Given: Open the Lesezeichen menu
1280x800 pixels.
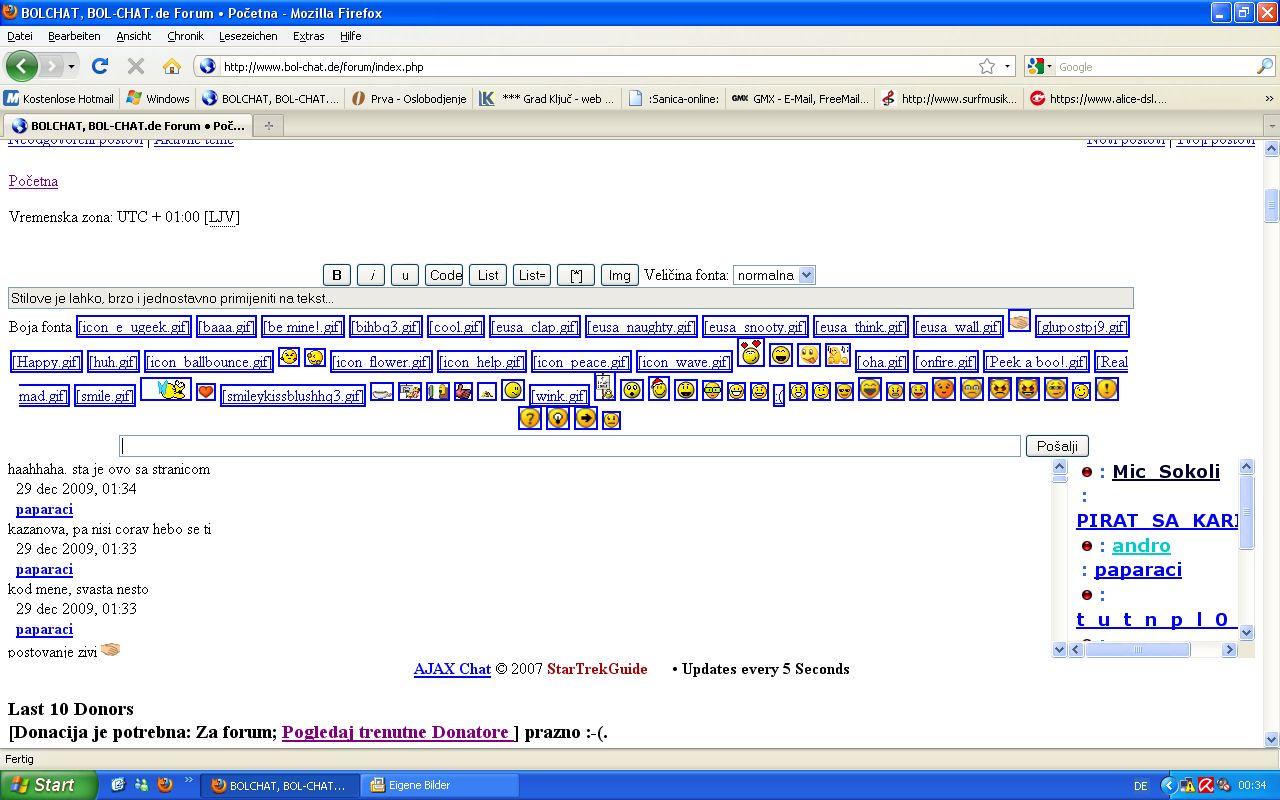Looking at the screenshot, I should tap(248, 36).
